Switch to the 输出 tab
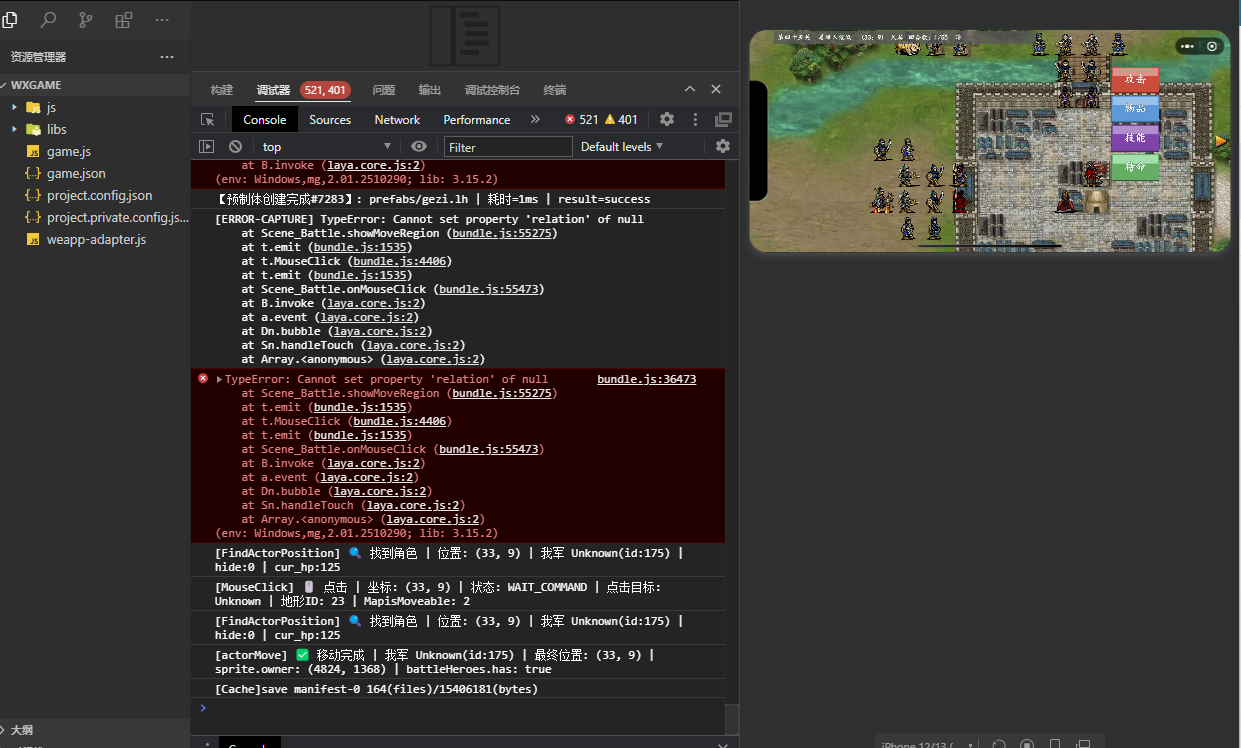The image size is (1241, 748). (430, 90)
